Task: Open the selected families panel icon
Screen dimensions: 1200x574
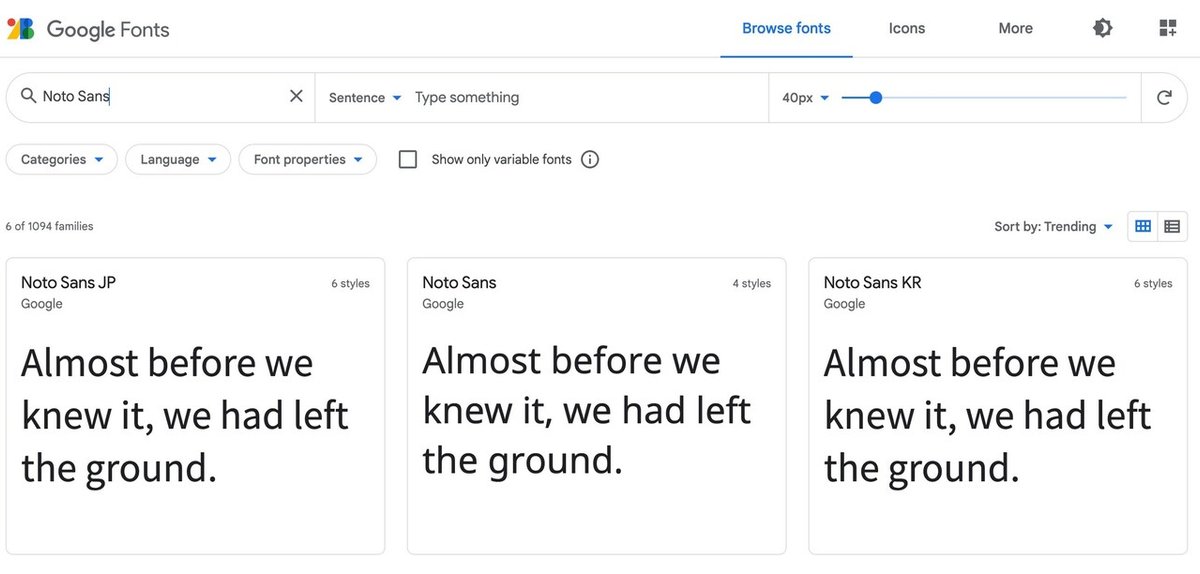Action: [1168, 28]
